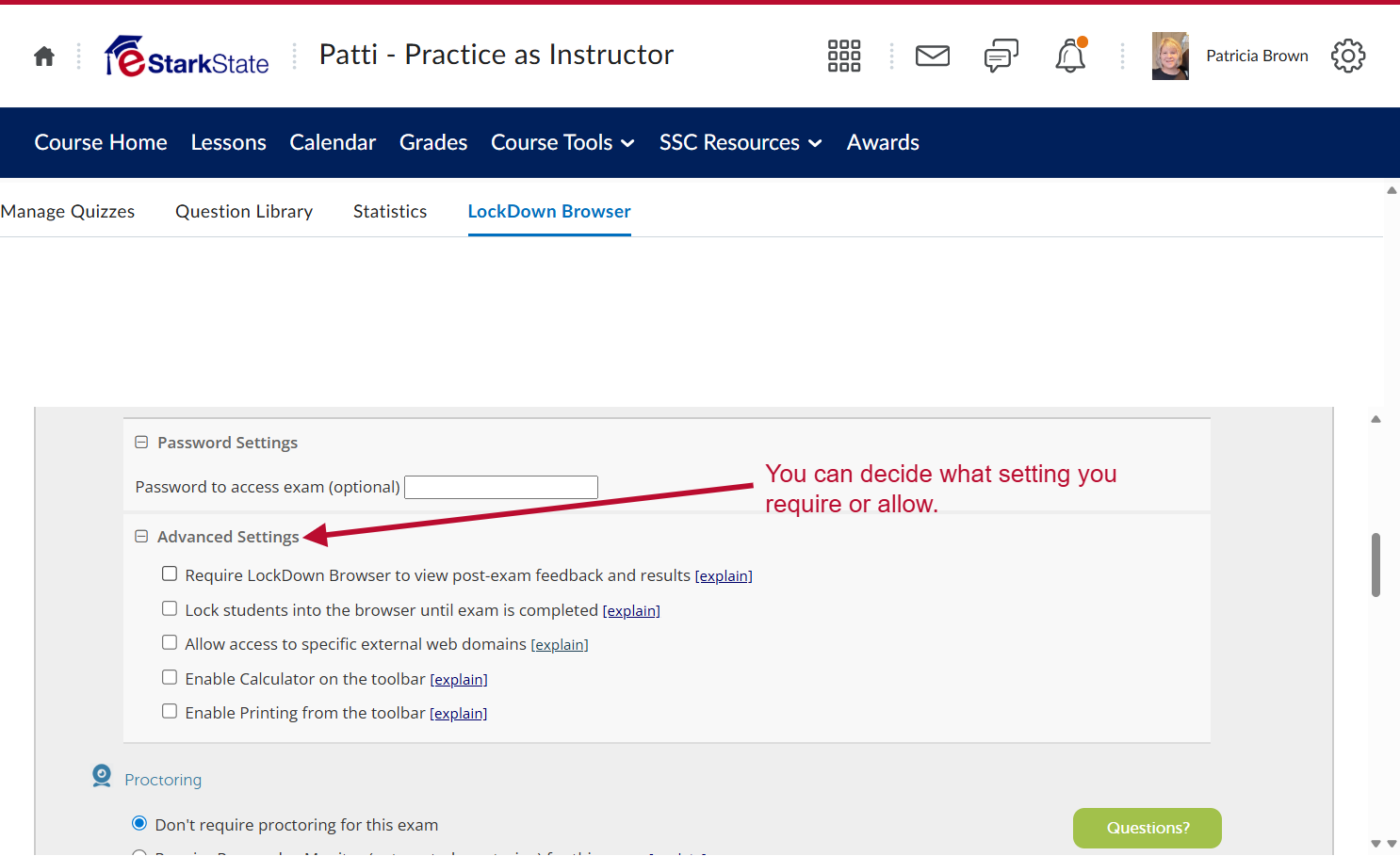Open the subscription alerts chat icon
Viewport: 1400px width, 856px height.
[1001, 56]
